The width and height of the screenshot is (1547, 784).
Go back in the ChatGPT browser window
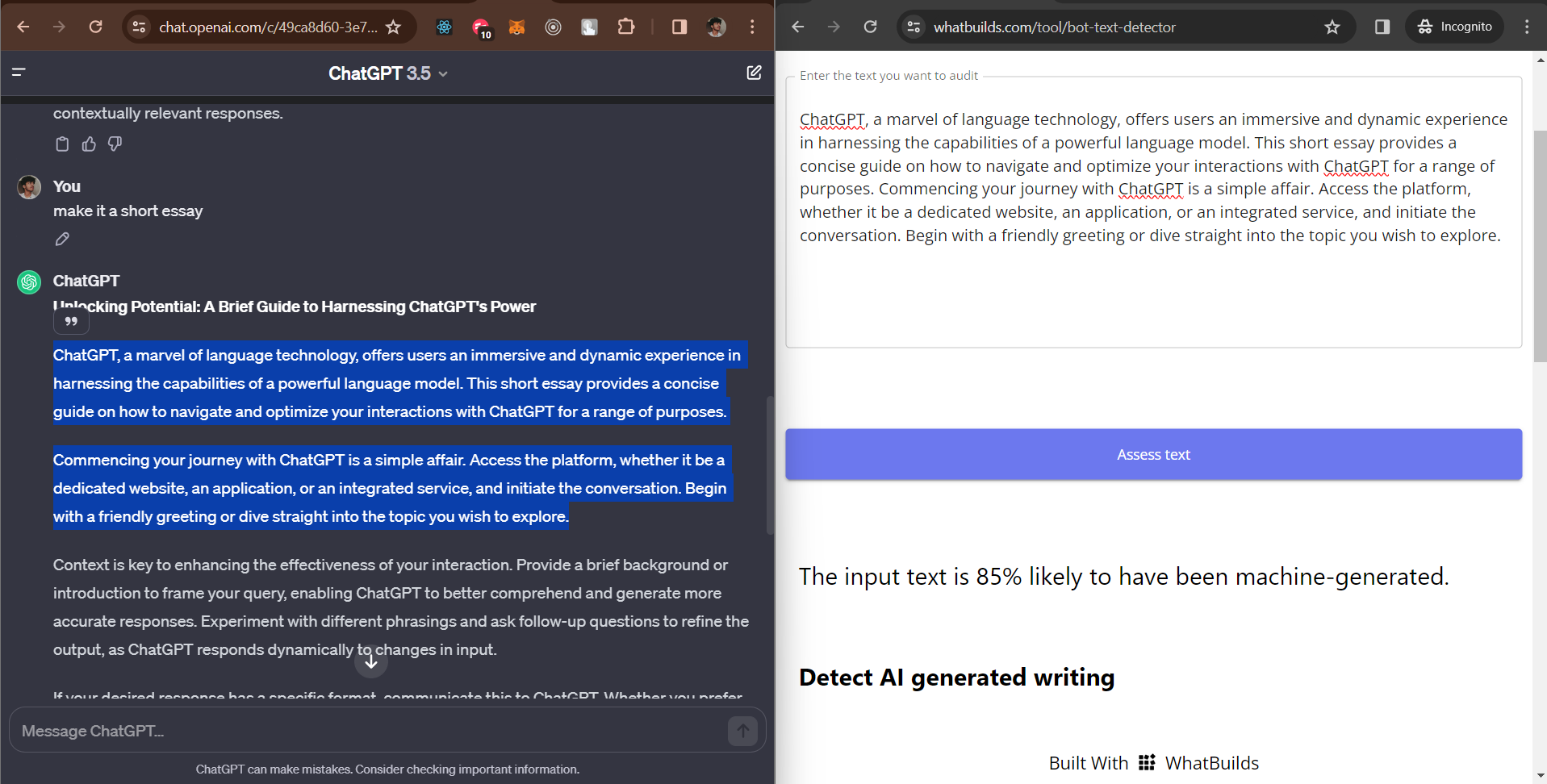(x=23, y=27)
